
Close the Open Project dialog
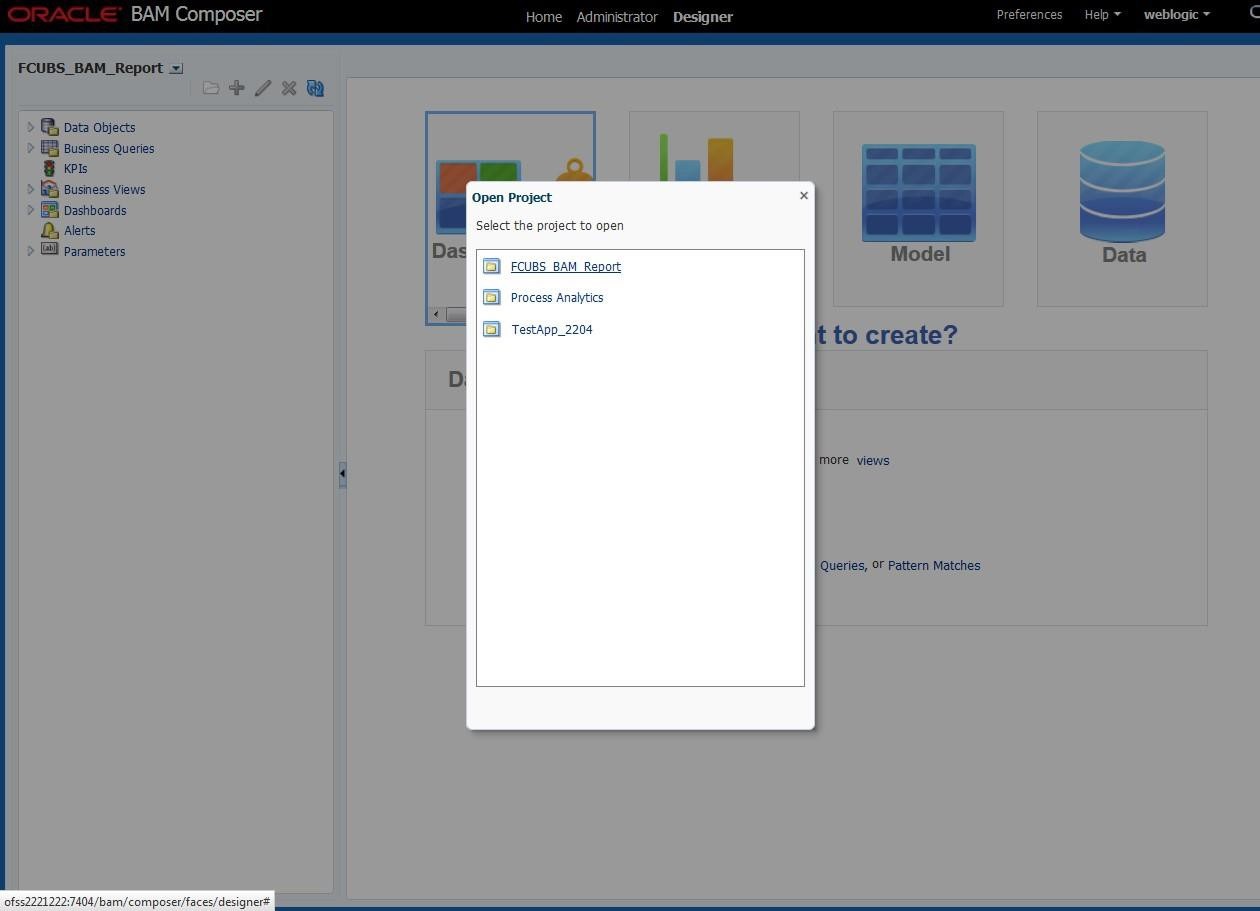tap(804, 196)
